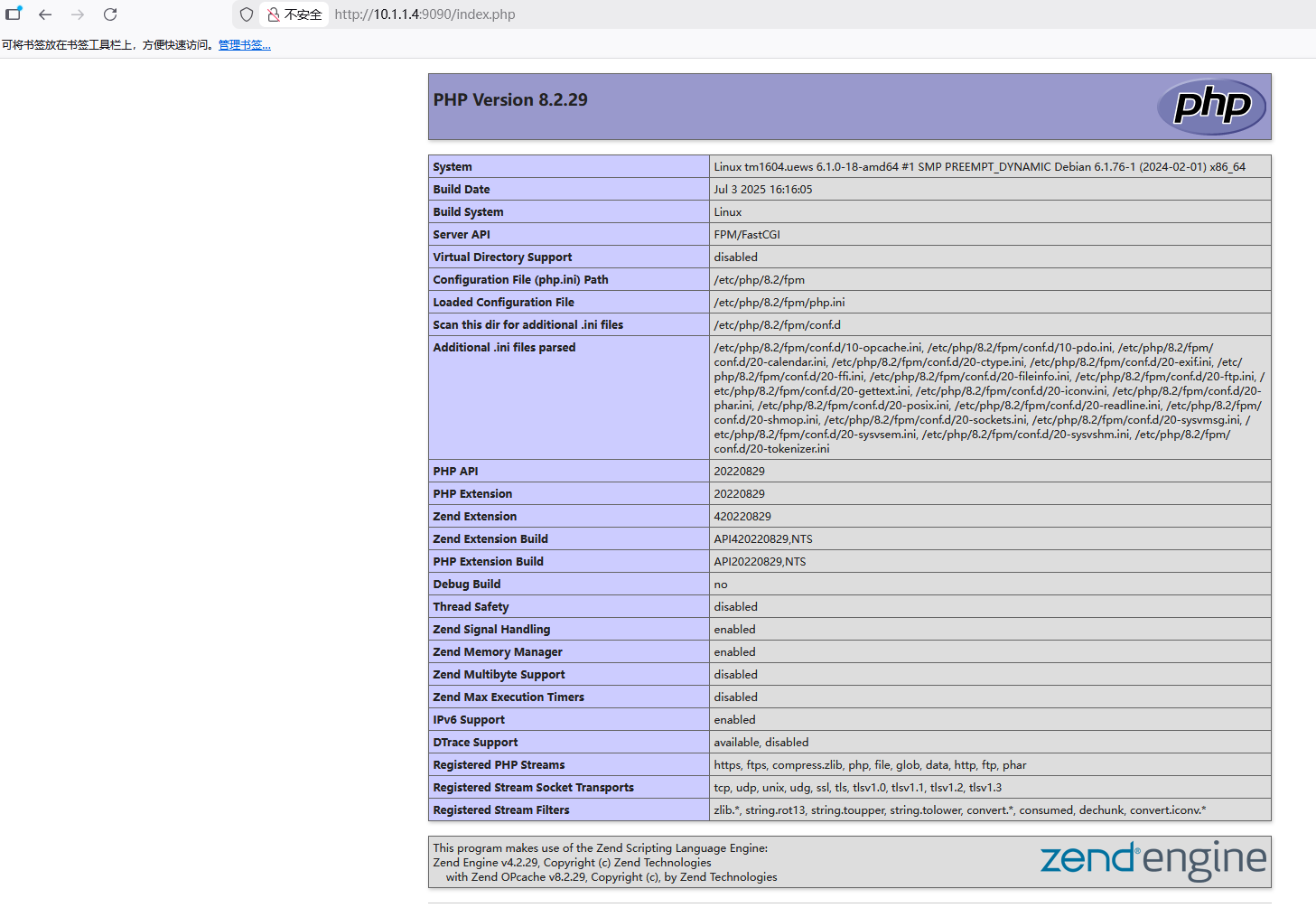1316x917 pixels.
Task: Click the 不安全 security label
Action: (303, 14)
